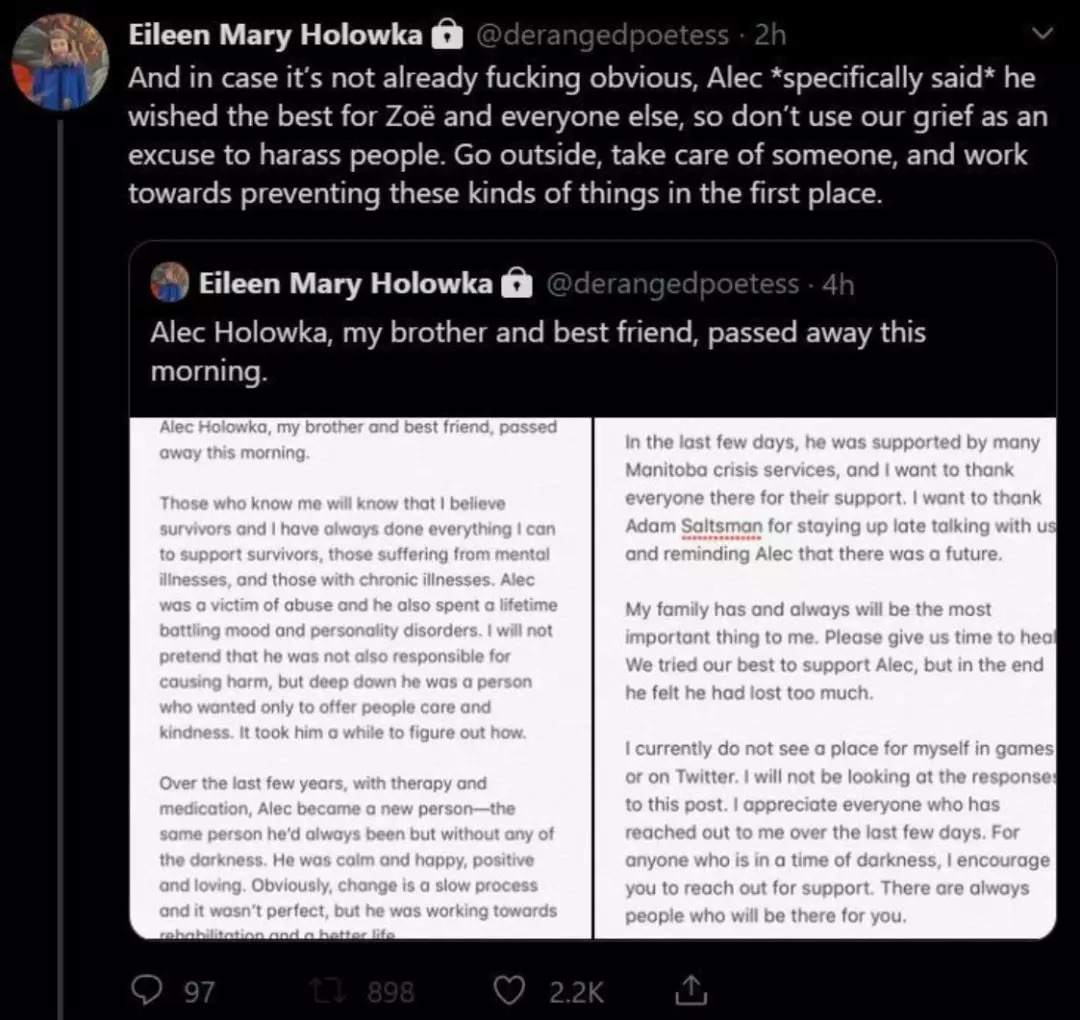Click the quoted tweet text about Alec Holowka
This screenshot has width=1080, height=1020.
[538, 351]
